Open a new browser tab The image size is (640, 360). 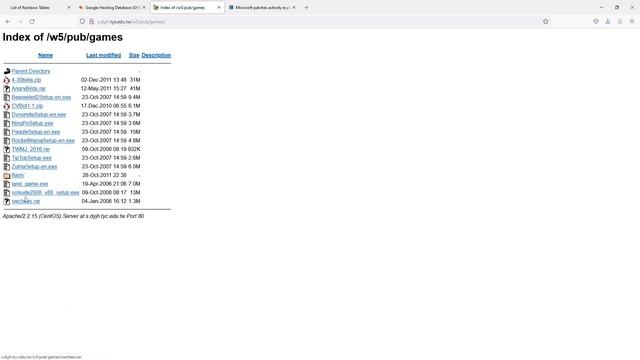point(307,7)
